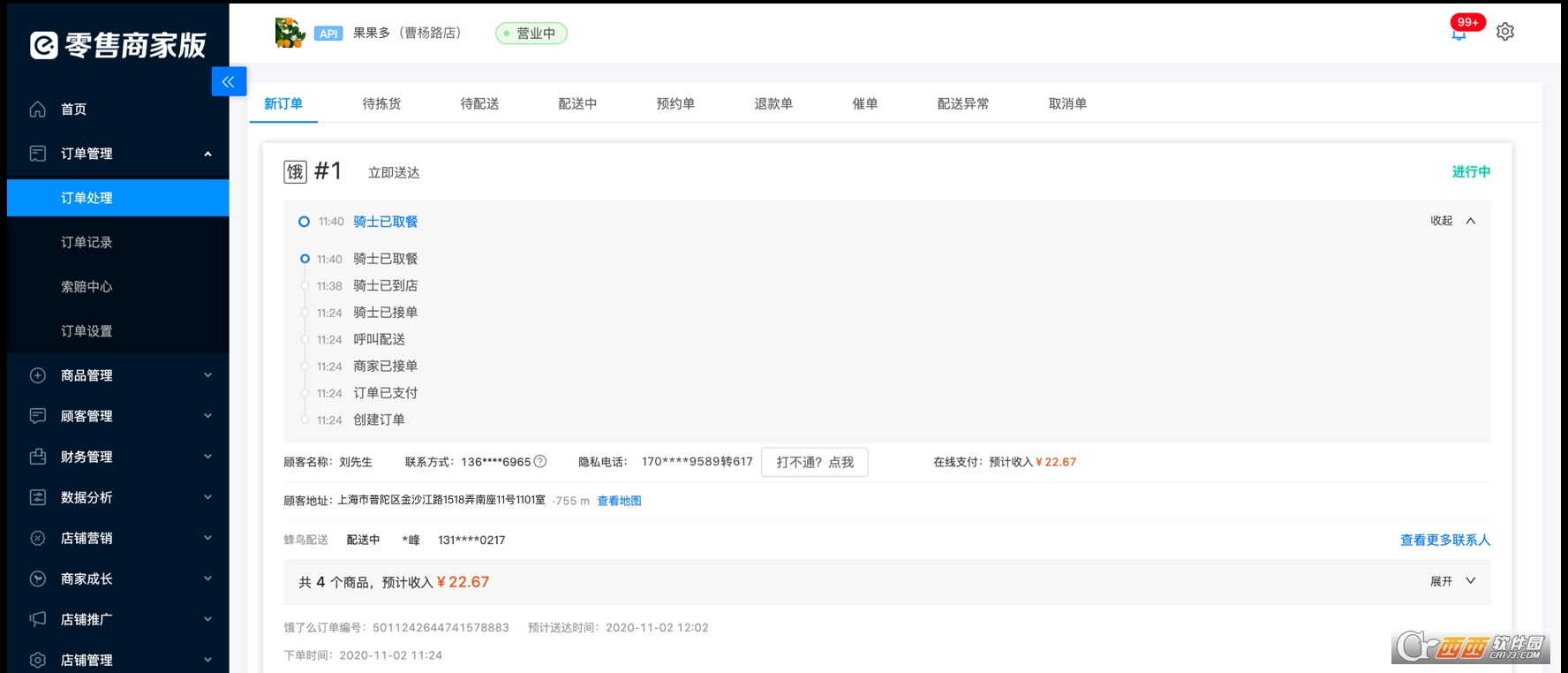Click the 下单时间 2020-11-02 11:24 text
The image size is (1568, 673).
coord(363,655)
